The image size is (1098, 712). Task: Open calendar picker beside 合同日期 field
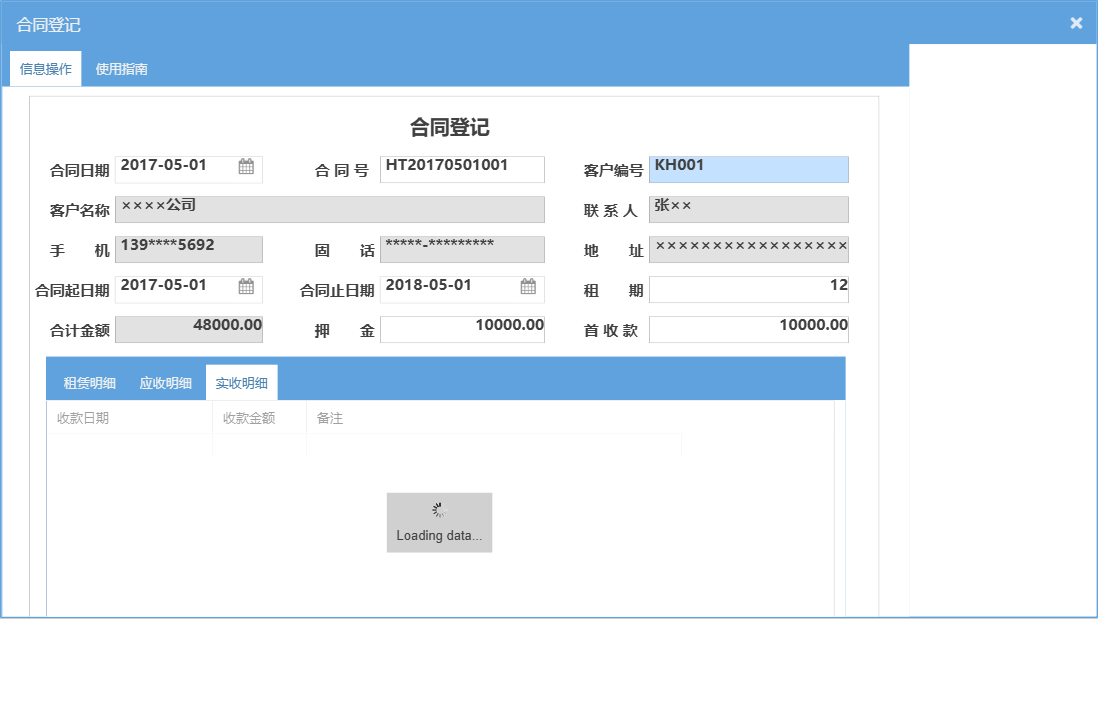tap(248, 169)
